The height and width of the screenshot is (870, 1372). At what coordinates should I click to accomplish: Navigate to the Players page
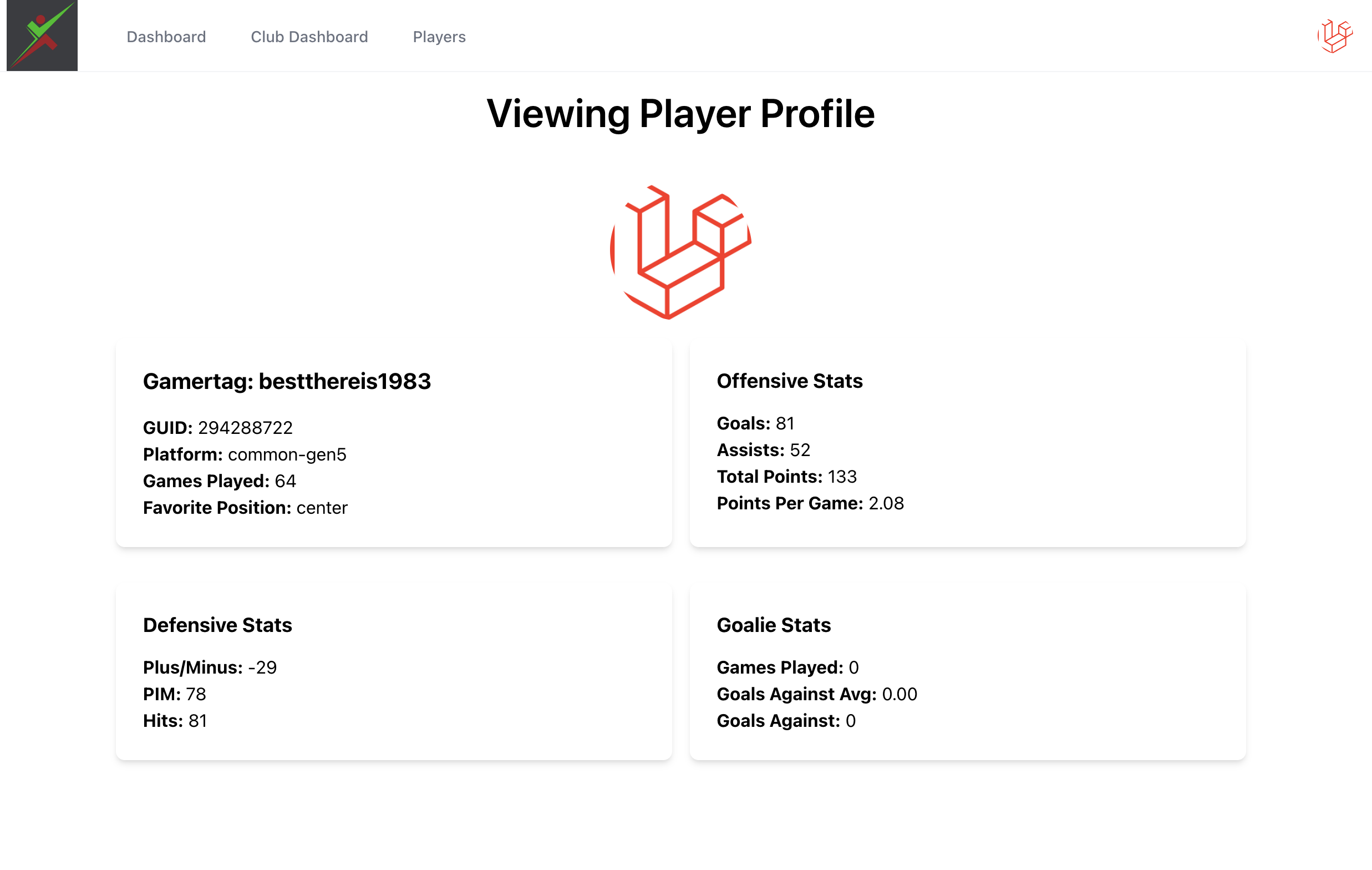(x=439, y=37)
